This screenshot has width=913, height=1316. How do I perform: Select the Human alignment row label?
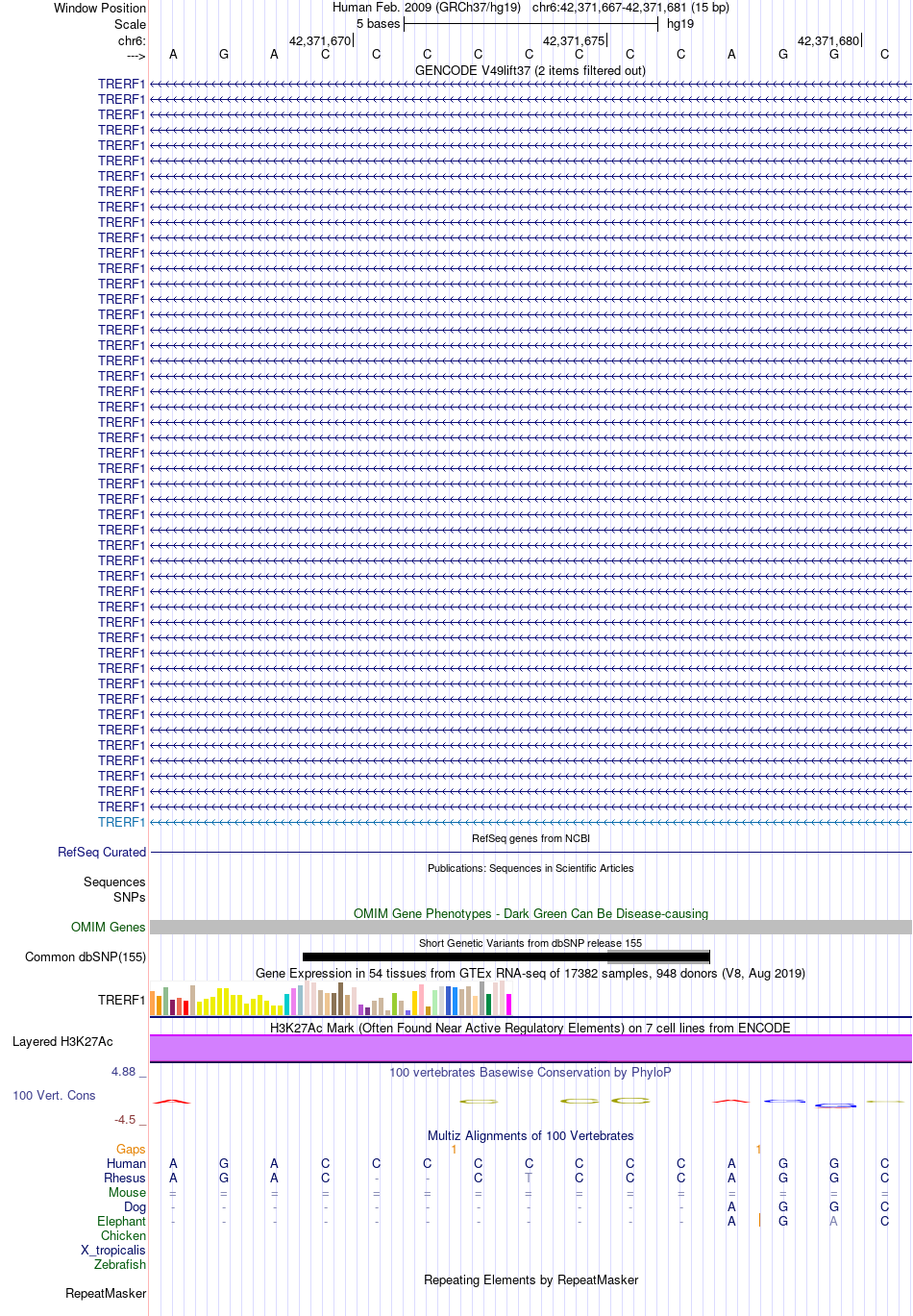(126, 1163)
